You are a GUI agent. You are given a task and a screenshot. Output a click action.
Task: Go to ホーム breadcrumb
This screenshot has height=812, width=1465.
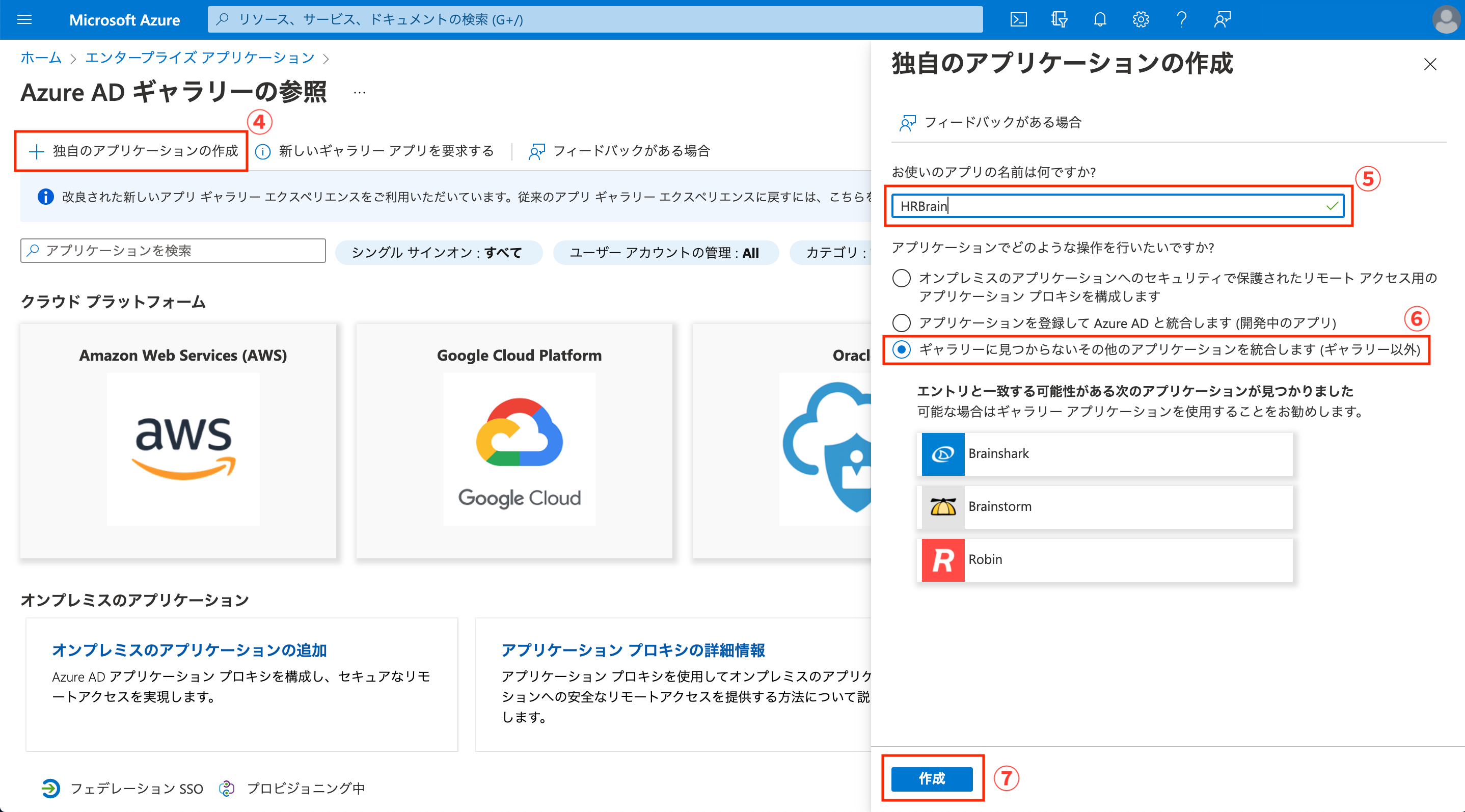41,58
